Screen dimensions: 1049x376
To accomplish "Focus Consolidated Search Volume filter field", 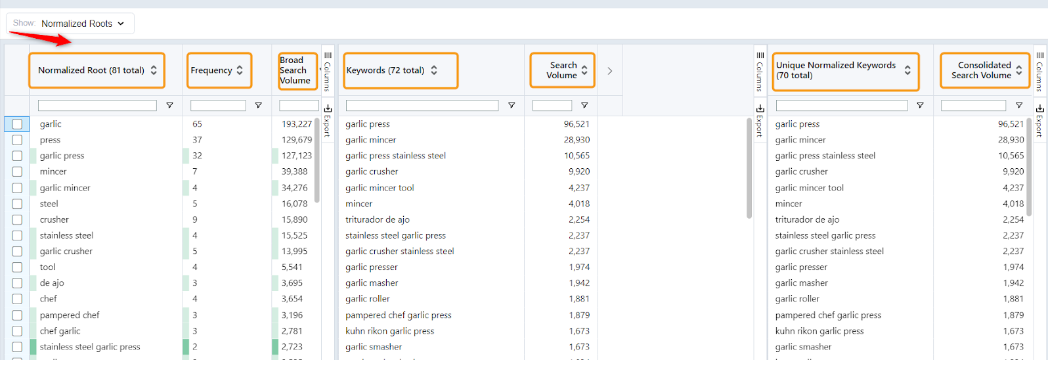I will [x=973, y=106].
